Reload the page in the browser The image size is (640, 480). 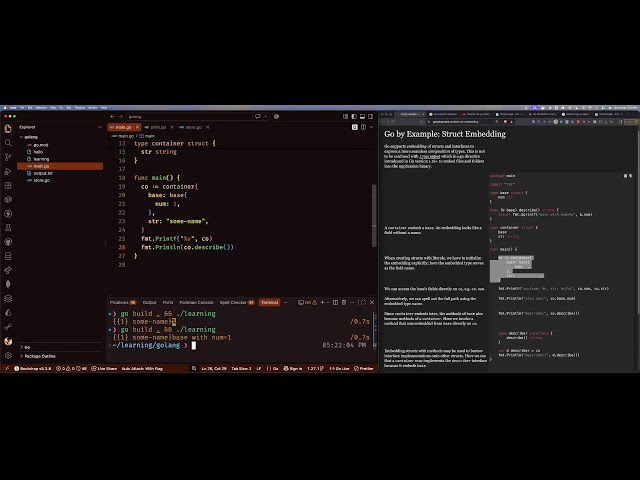click(394, 122)
